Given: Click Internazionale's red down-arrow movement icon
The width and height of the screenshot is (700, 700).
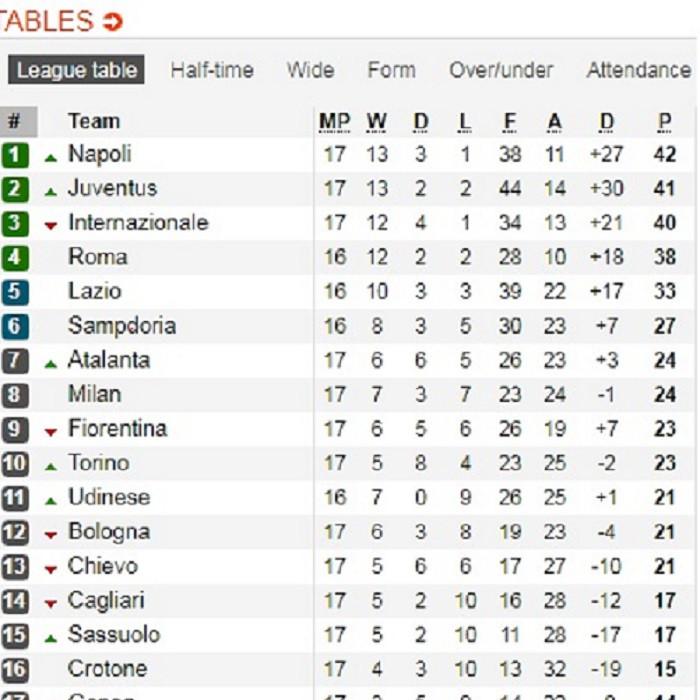Looking at the screenshot, I should pyautogui.click(x=51, y=225).
